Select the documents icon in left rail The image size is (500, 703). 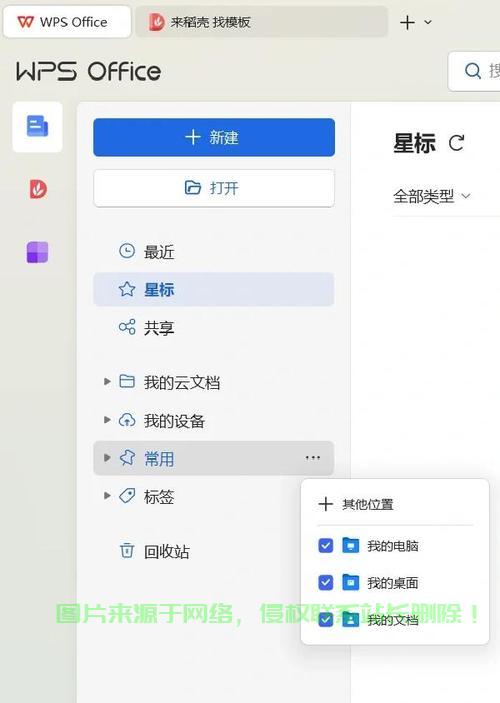pyautogui.click(x=37, y=126)
